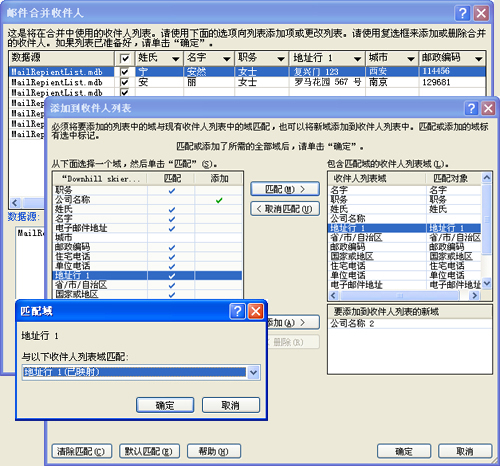Click the 匹配对象 column header

(x=454, y=179)
